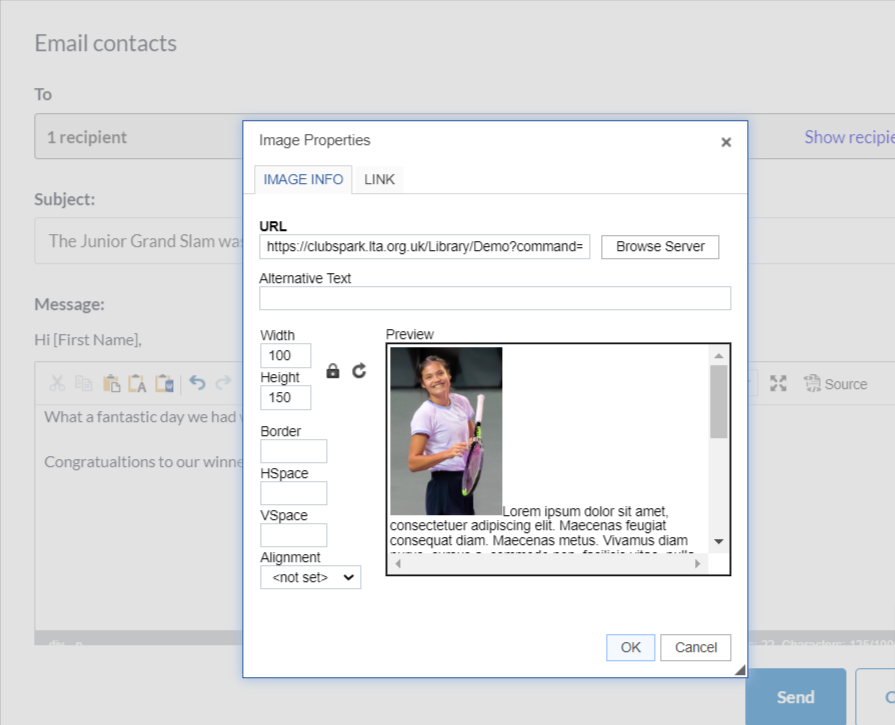Select the Width field
The image size is (895, 725).
(x=285, y=356)
